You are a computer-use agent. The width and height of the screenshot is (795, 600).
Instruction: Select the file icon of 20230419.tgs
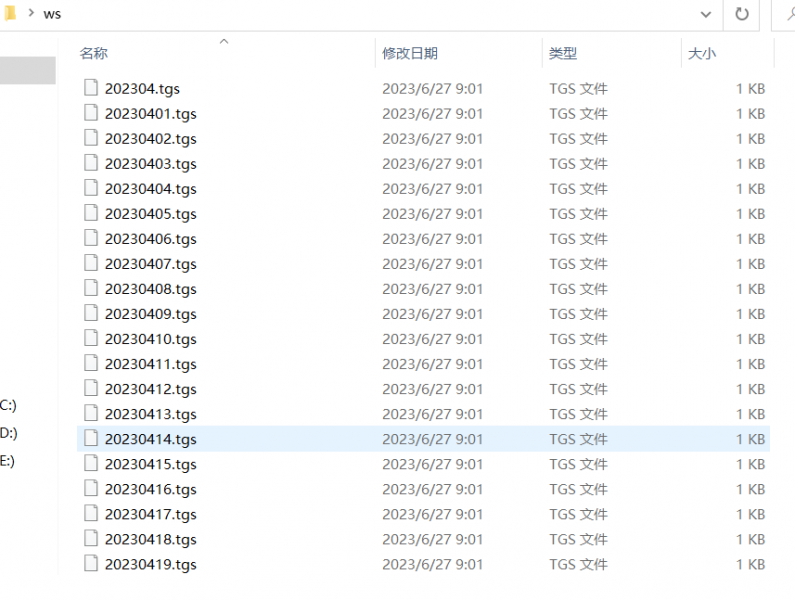pos(92,563)
